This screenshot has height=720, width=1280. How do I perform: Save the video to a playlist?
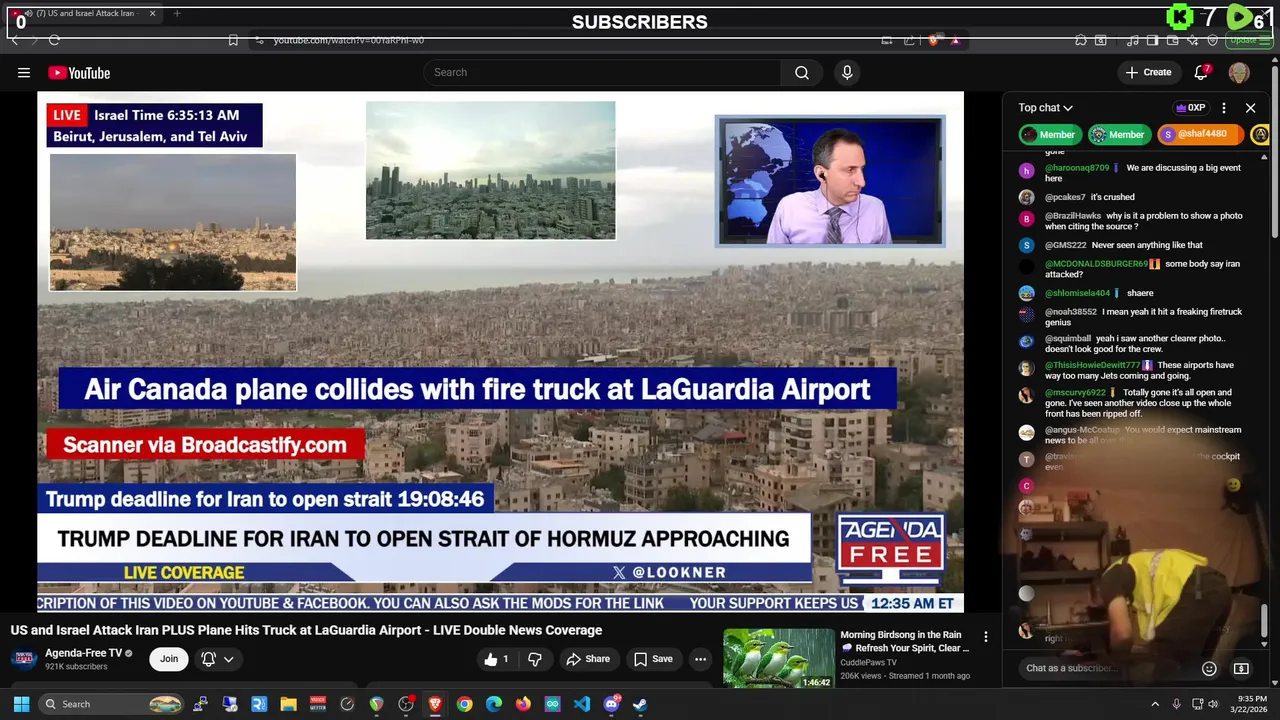[653, 659]
